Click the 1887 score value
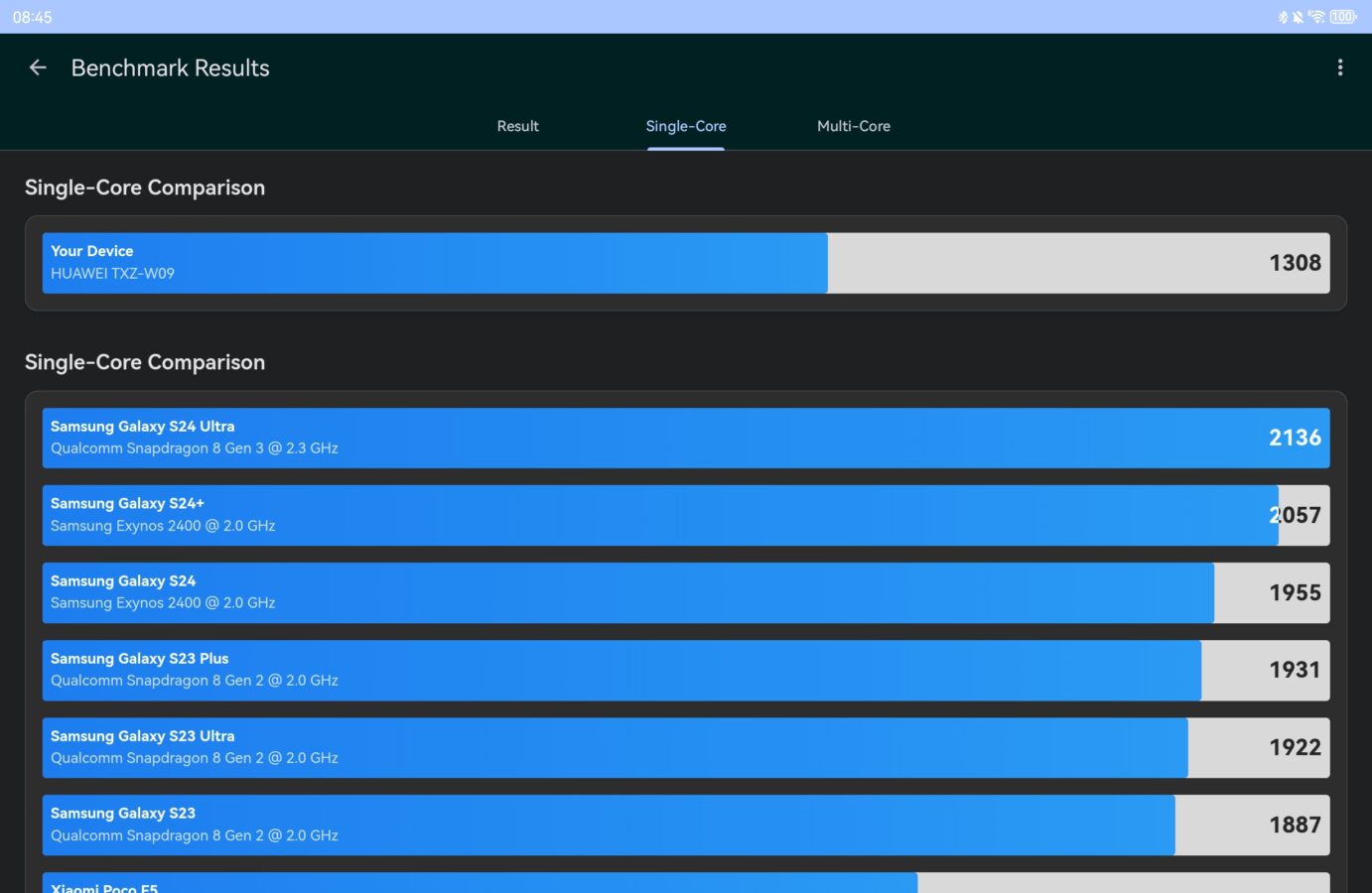Image resolution: width=1372 pixels, height=893 pixels. 1295,825
